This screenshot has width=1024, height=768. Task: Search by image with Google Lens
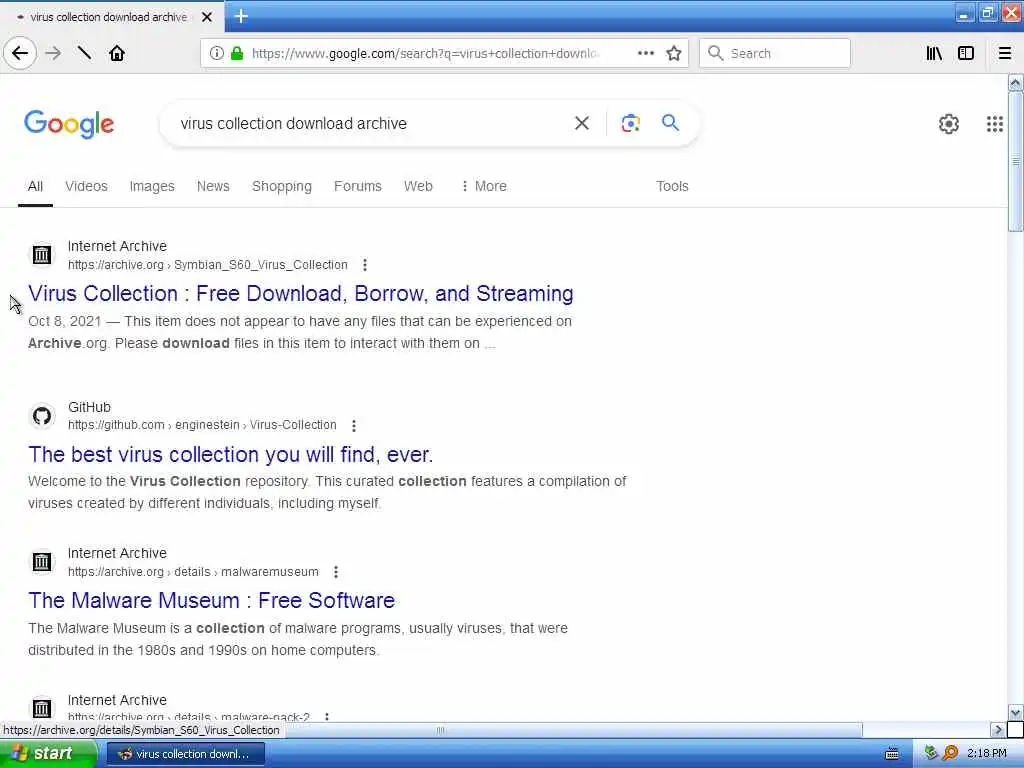(x=630, y=123)
